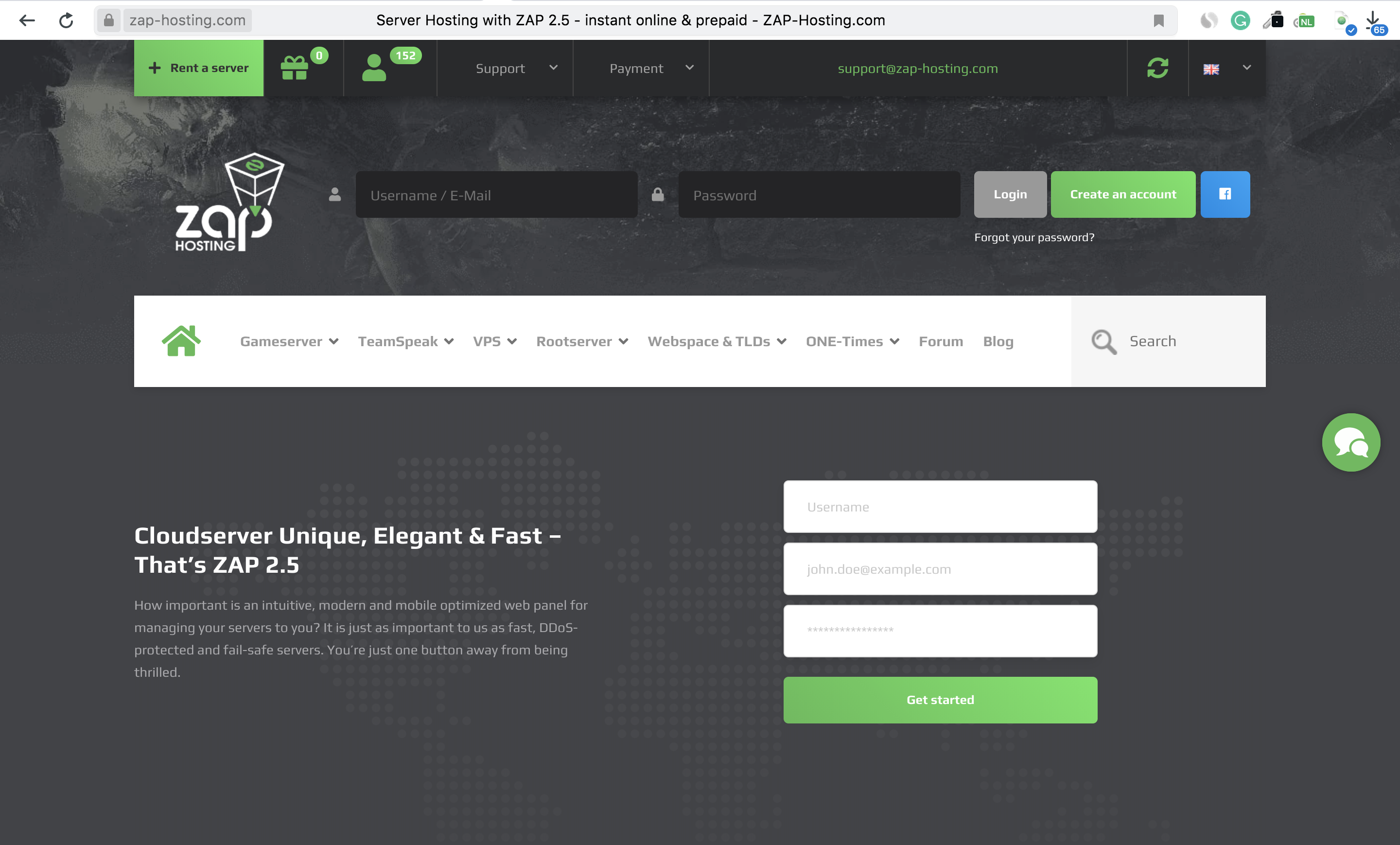This screenshot has width=1400, height=845.
Task: Click the green Get started button
Action: [941, 699]
